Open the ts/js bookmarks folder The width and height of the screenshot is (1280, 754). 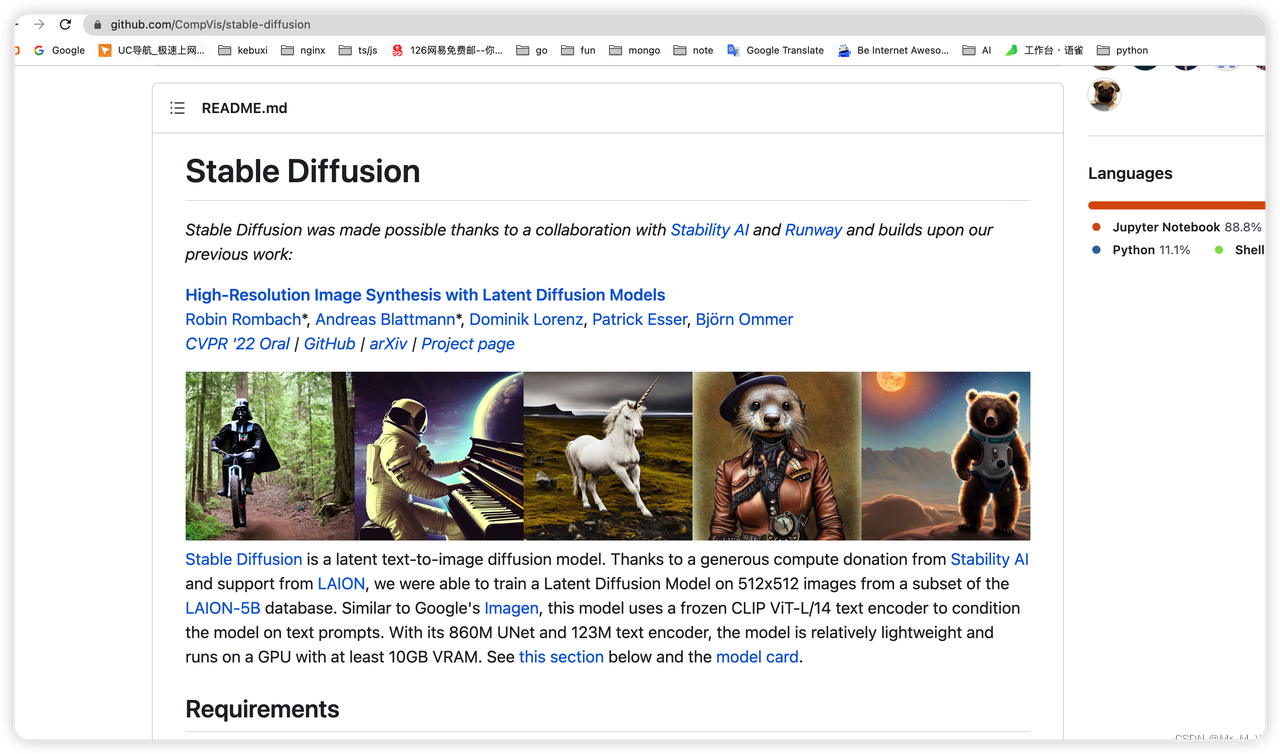358,50
